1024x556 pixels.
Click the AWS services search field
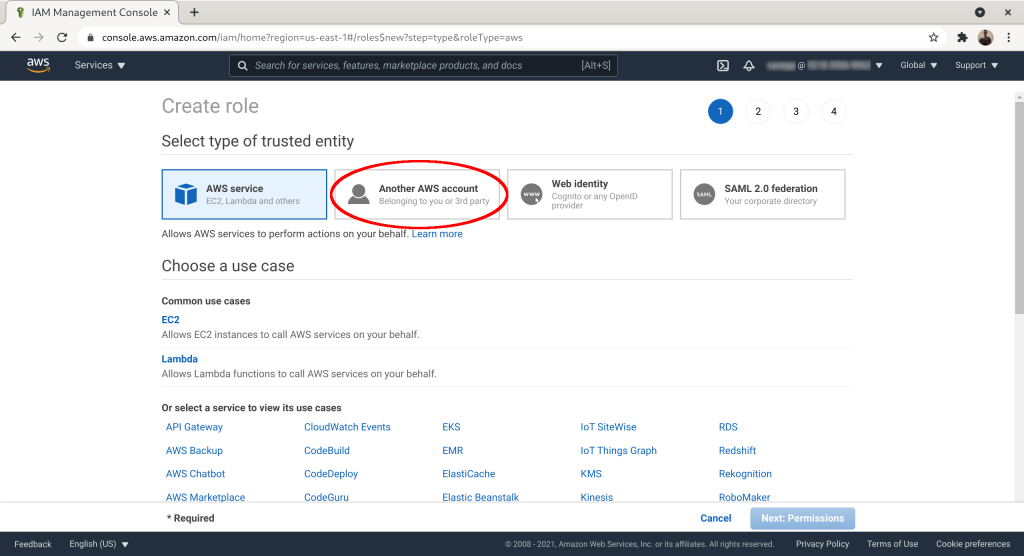pos(423,65)
